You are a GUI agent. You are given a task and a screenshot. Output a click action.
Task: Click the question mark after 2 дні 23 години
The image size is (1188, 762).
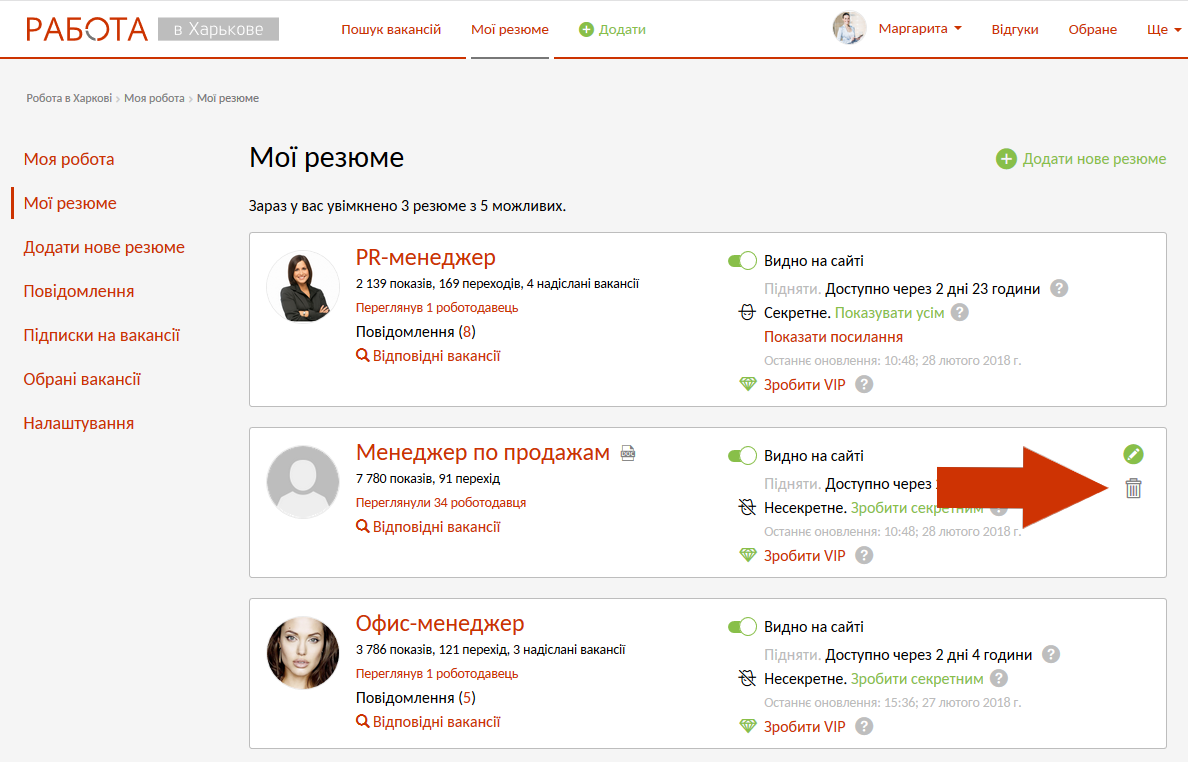[1059, 289]
